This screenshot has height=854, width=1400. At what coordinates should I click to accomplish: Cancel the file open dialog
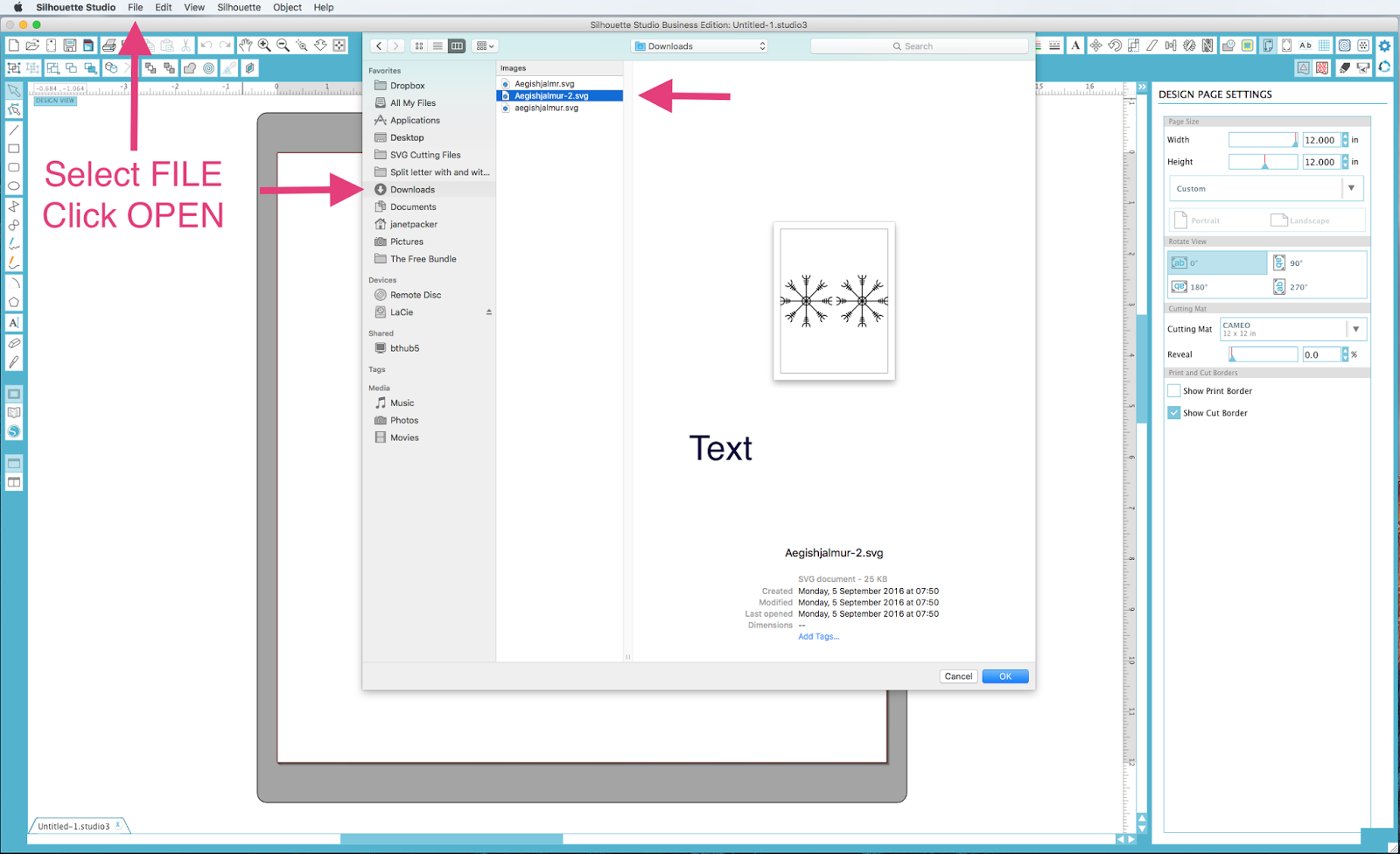(x=958, y=676)
